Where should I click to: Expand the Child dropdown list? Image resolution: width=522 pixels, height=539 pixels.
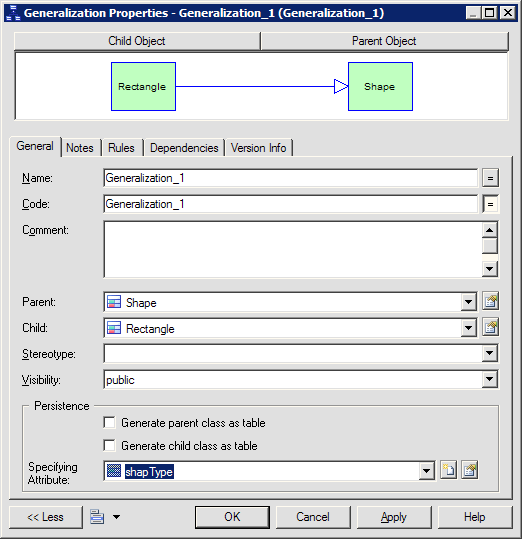point(468,328)
